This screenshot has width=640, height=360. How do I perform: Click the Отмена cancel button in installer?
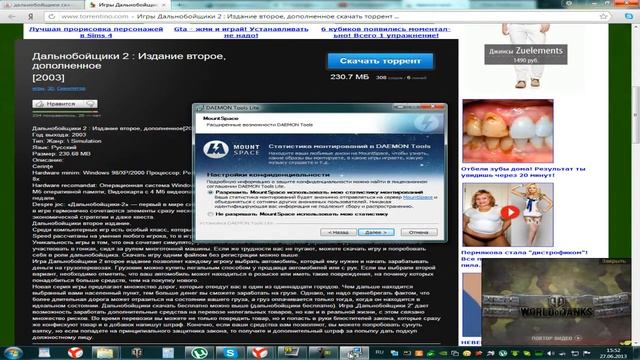pos(419,232)
